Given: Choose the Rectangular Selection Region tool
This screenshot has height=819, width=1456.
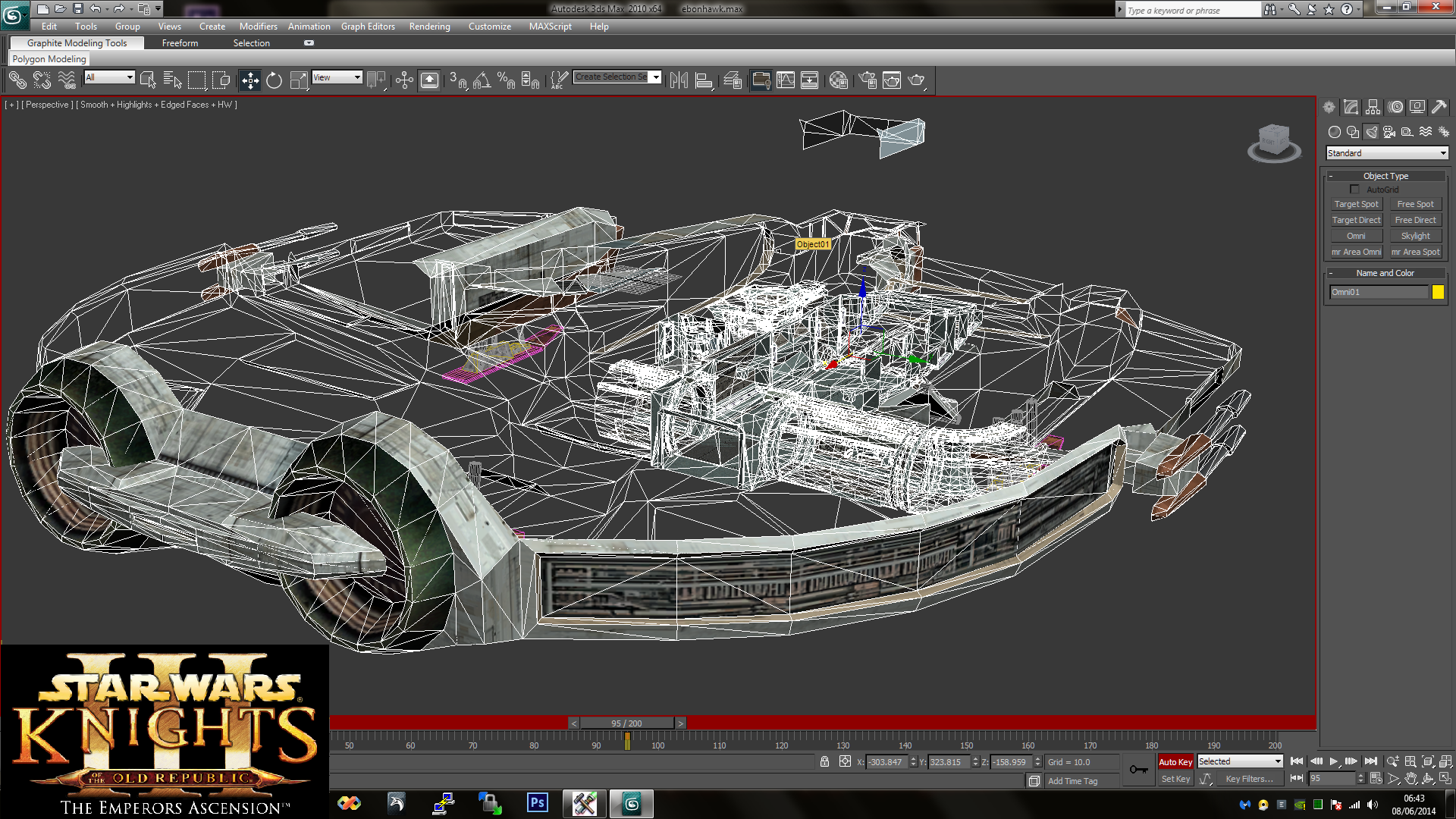Looking at the screenshot, I should (196, 80).
